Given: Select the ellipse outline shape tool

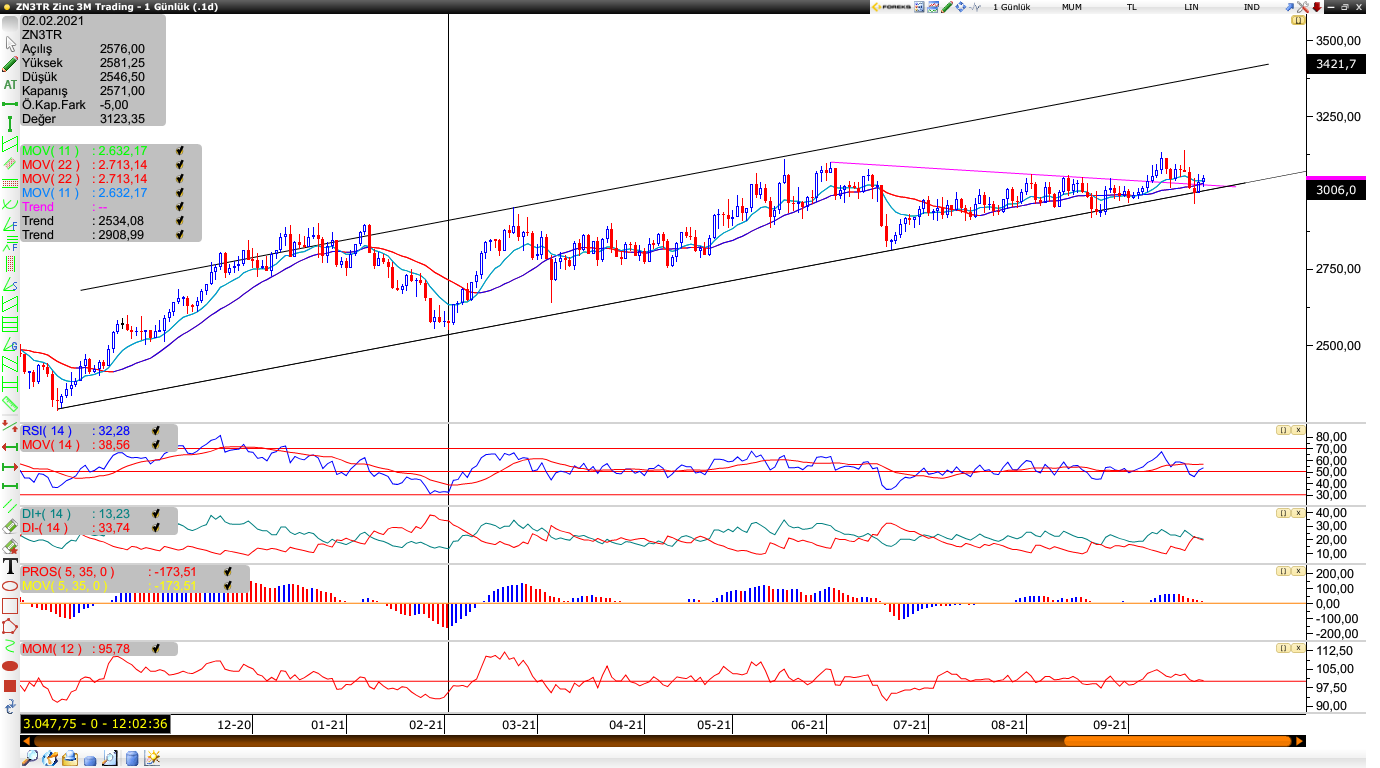Looking at the screenshot, I should 10,586.
